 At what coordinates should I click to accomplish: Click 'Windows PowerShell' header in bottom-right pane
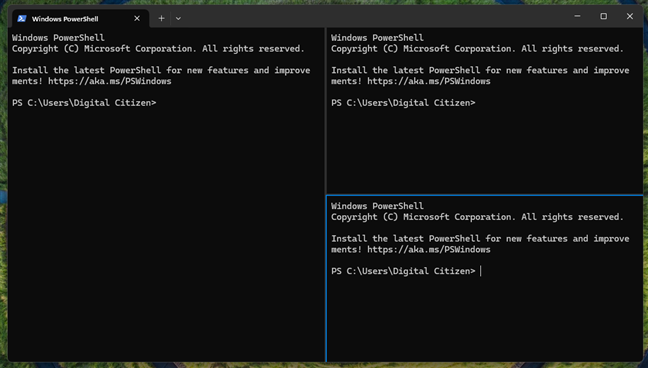[x=377, y=206]
